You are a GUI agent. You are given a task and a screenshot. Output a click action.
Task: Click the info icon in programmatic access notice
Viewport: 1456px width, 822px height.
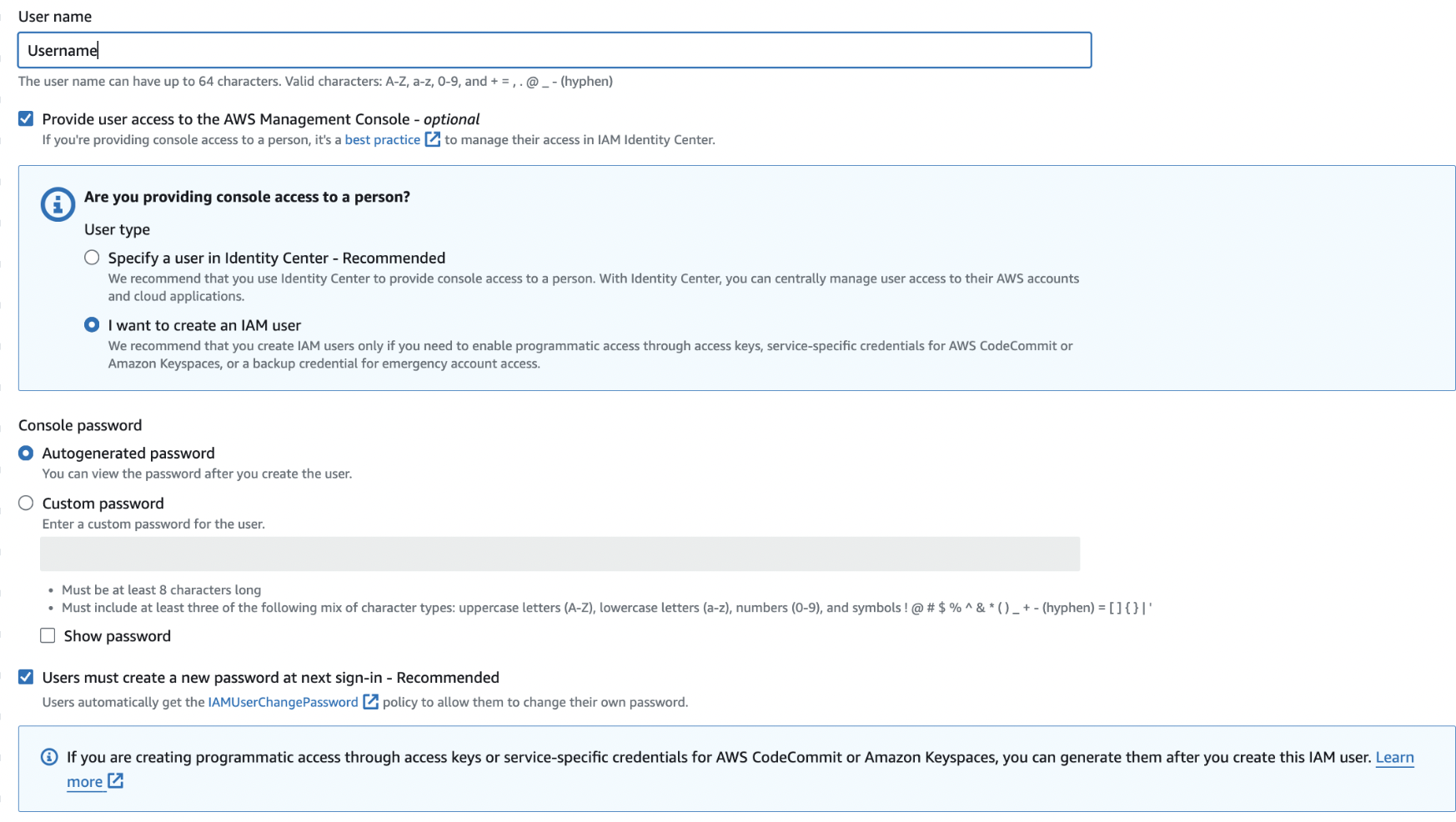click(49, 757)
